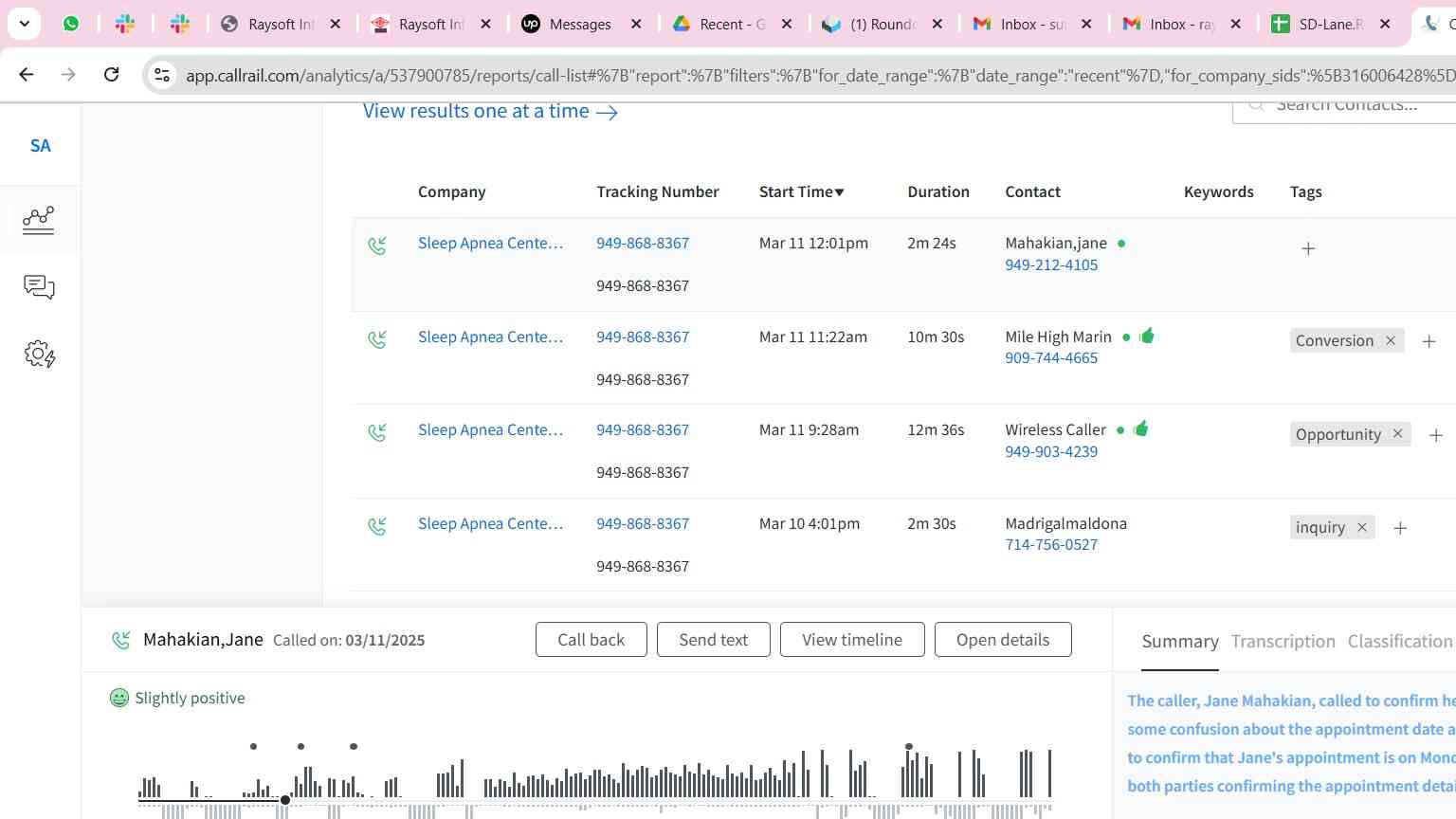
Task: Remove the Conversion tag
Action: click(x=1391, y=340)
